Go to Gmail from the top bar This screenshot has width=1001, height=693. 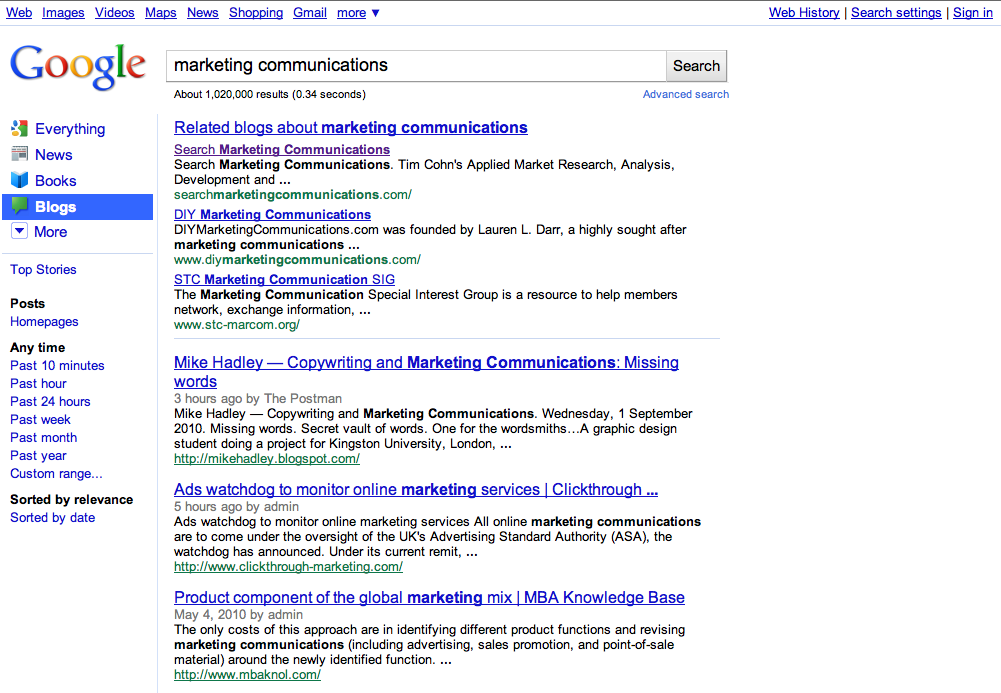310,13
